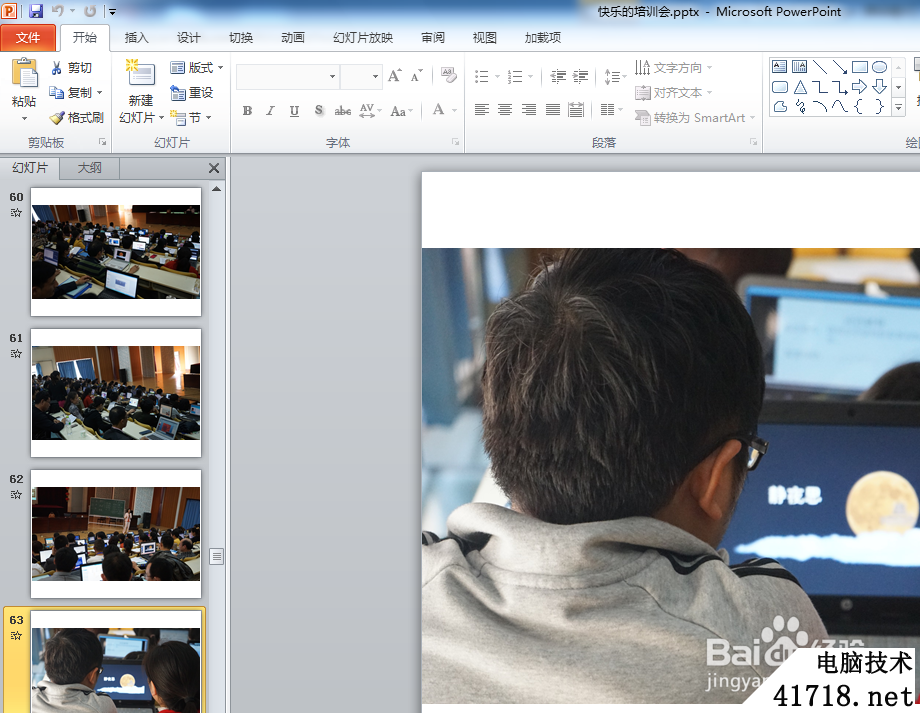
Task: Click the Paste clipboard icon
Action: click(24, 73)
